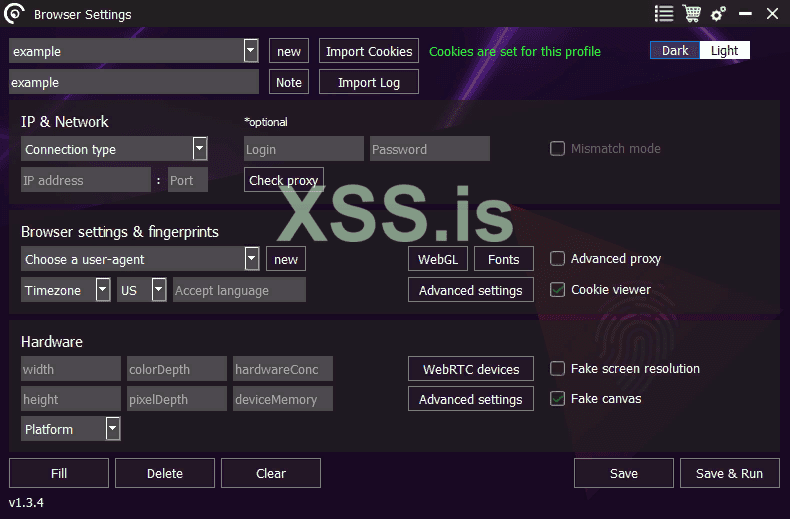
Task: Click new button beside user-agent dropdown
Action: pyautogui.click(x=286, y=259)
